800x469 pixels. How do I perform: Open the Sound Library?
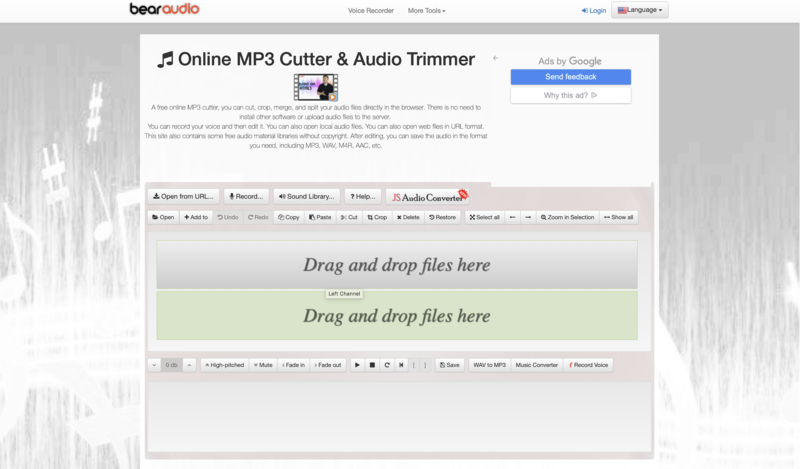point(307,196)
